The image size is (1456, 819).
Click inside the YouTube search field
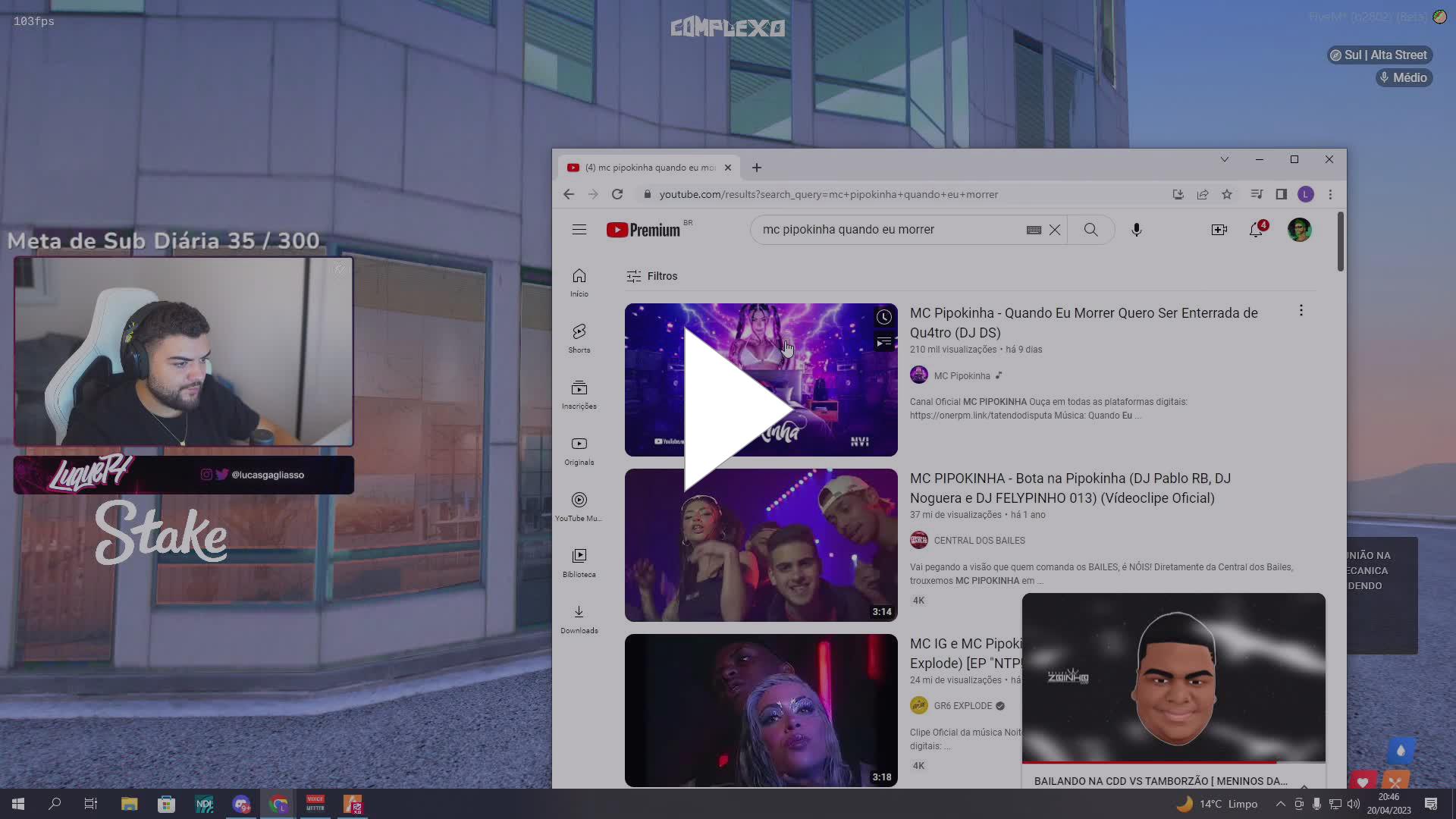872,229
